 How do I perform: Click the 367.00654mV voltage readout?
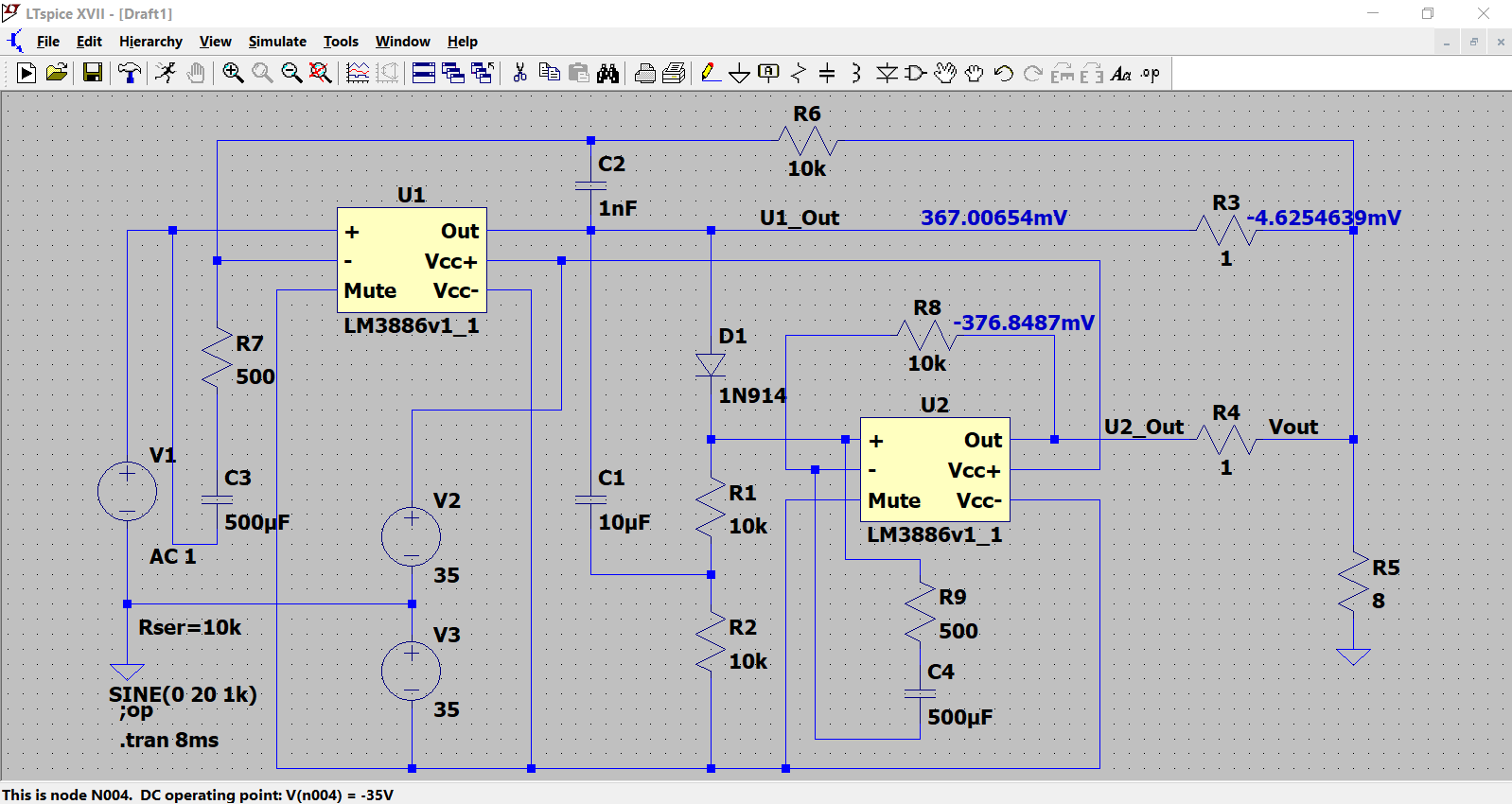click(x=993, y=218)
